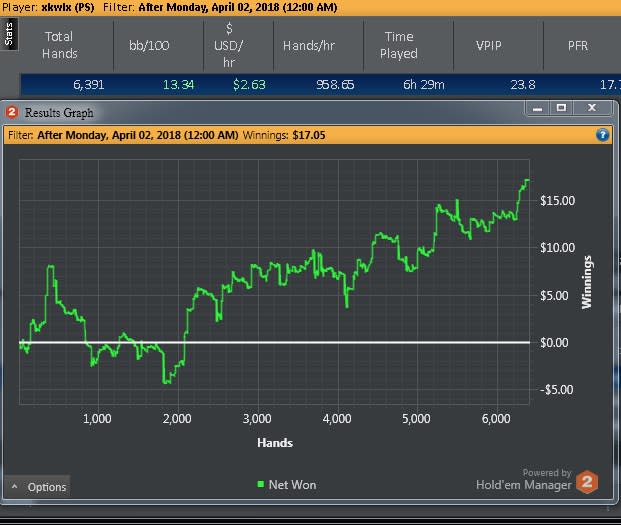Select the 6h 29m time played value
This screenshot has height=525, width=621.
(424, 85)
